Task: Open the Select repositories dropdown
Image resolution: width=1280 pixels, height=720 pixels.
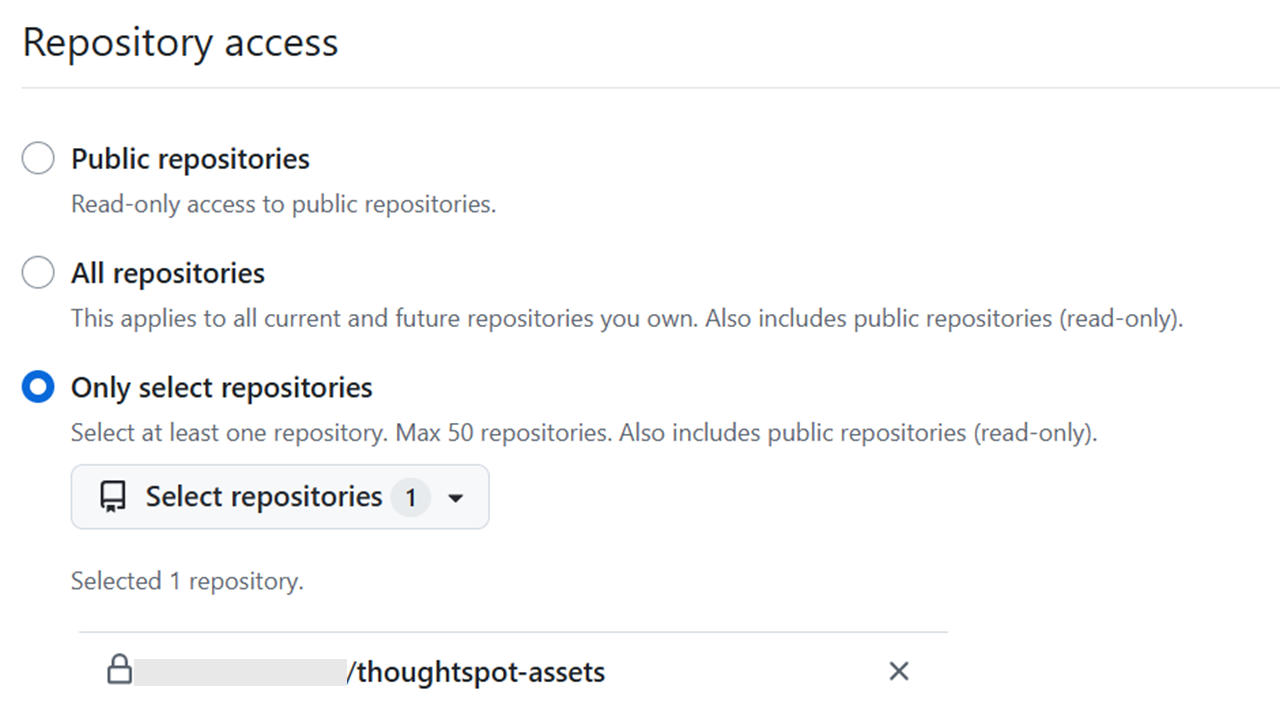Action: (x=280, y=497)
